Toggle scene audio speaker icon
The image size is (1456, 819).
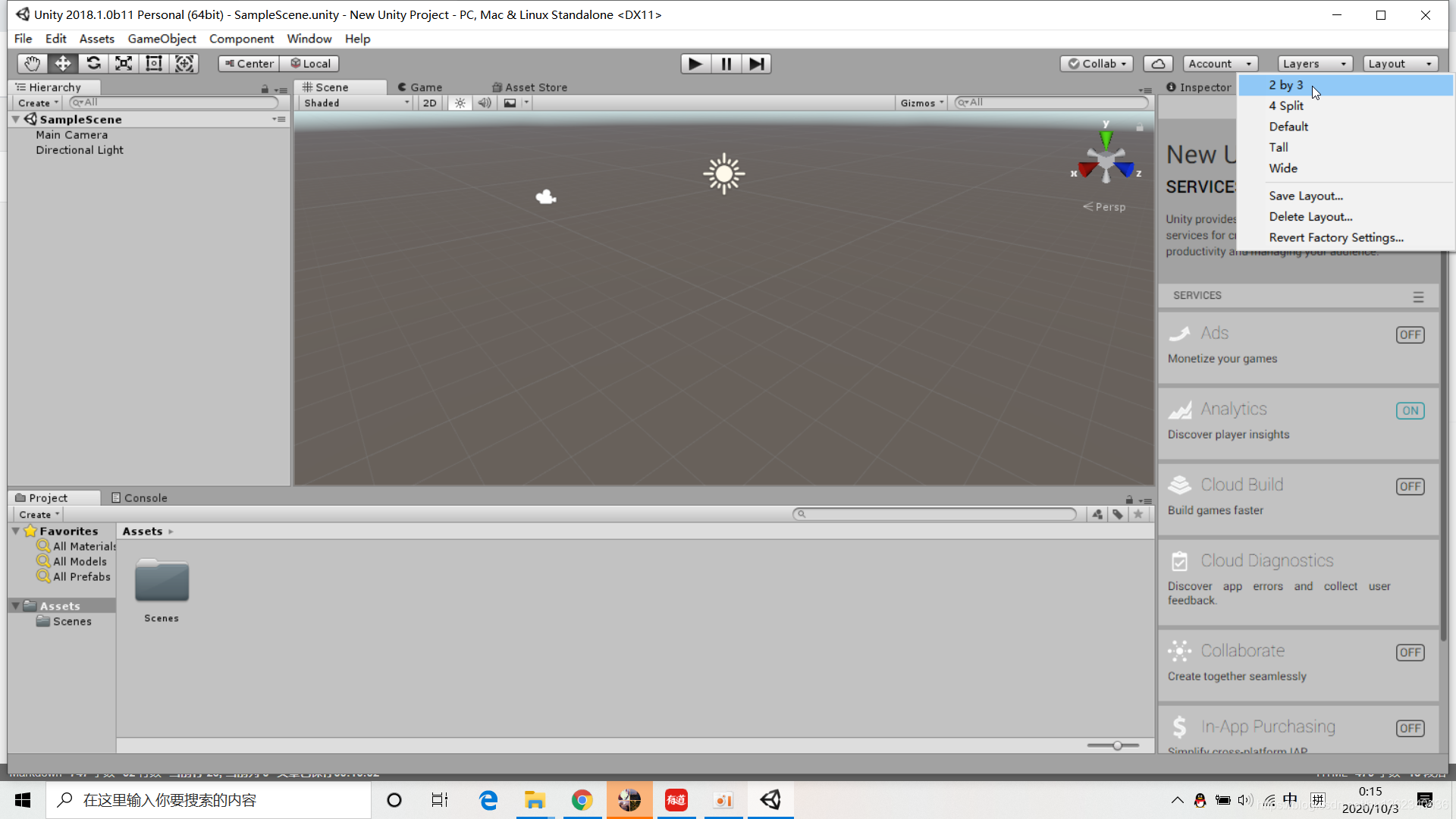tap(485, 103)
